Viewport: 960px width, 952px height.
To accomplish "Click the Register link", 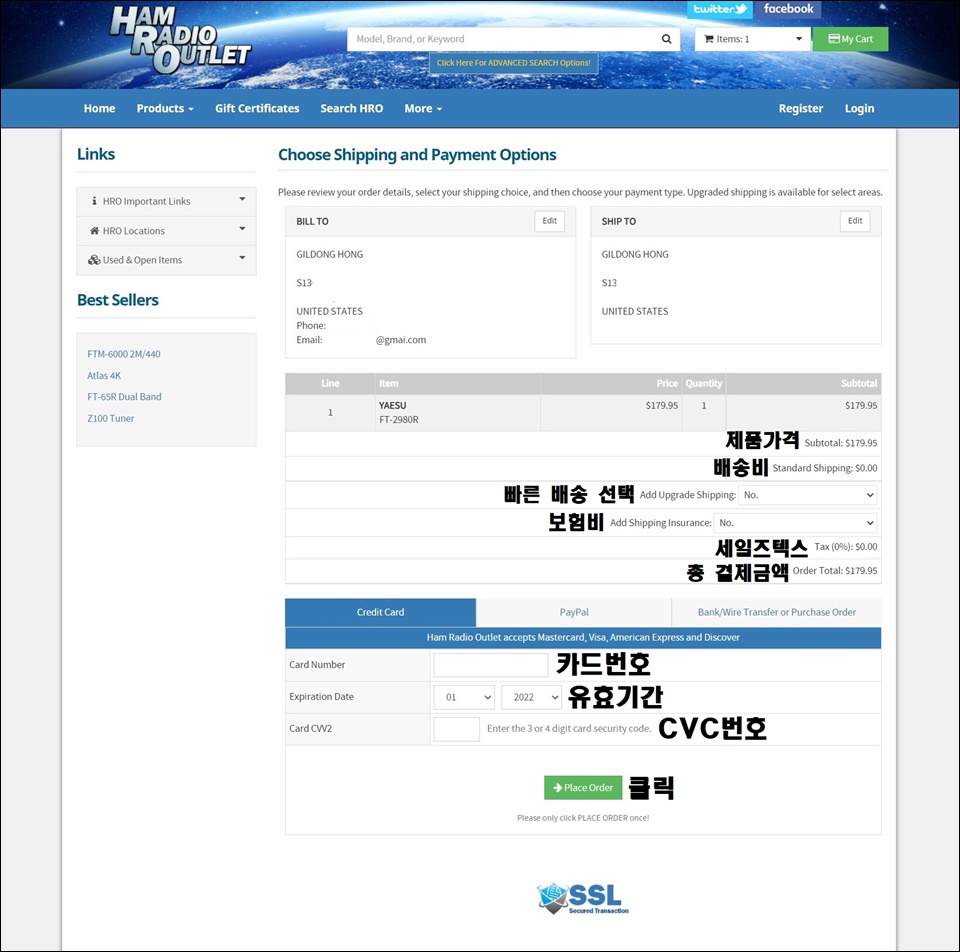I will (801, 108).
